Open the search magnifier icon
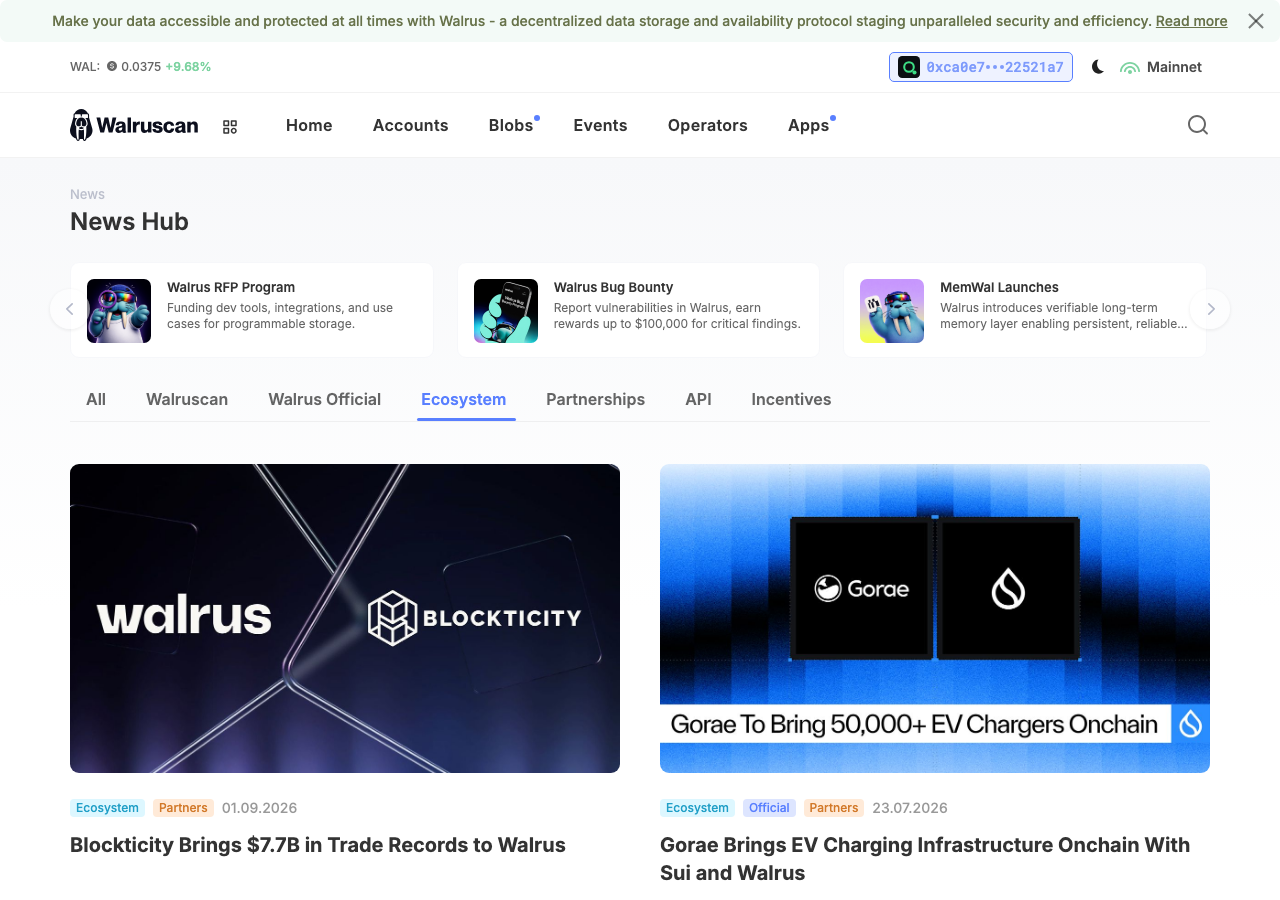The image size is (1280, 900). coord(1198,125)
